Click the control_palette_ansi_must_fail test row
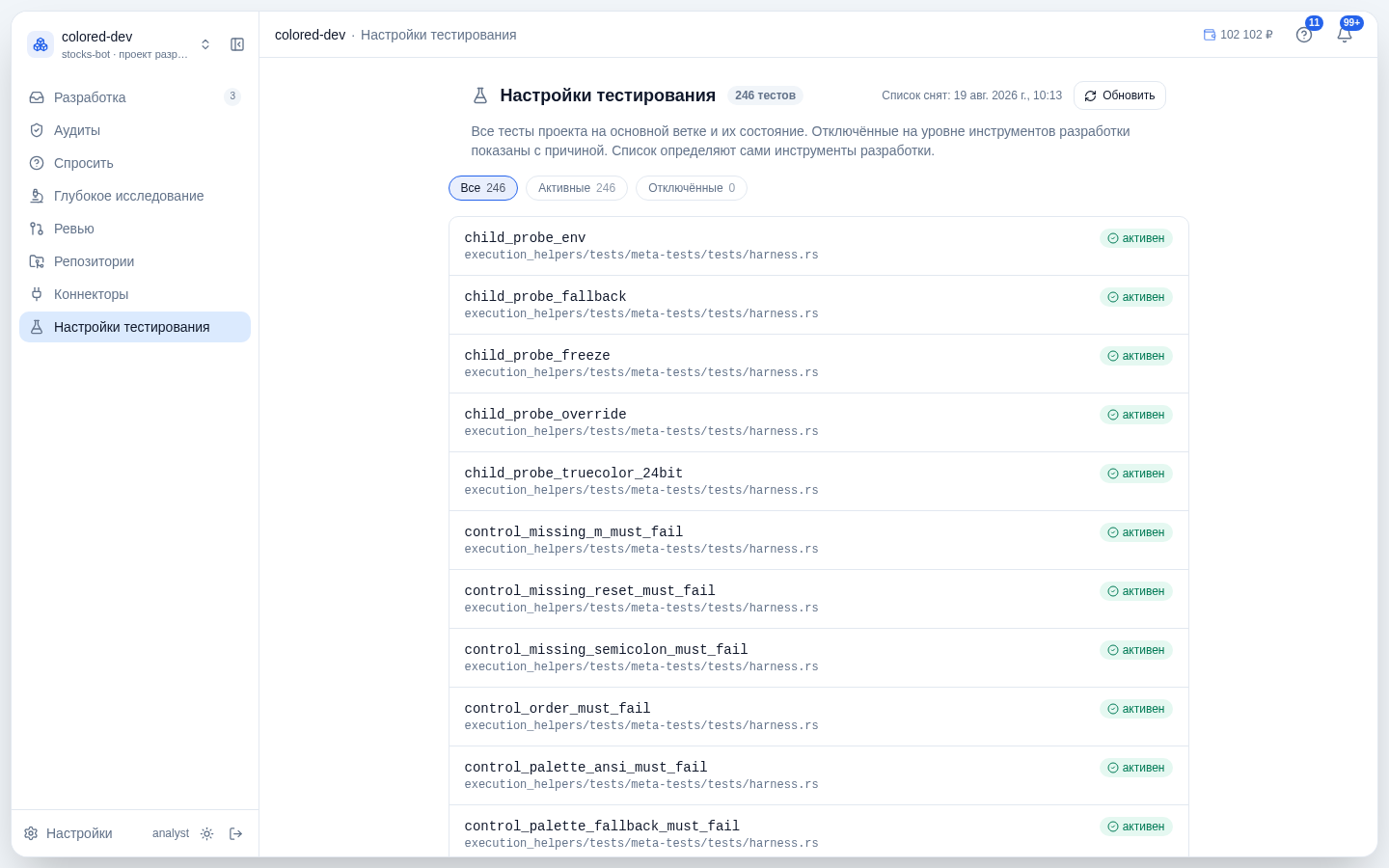 pos(819,775)
